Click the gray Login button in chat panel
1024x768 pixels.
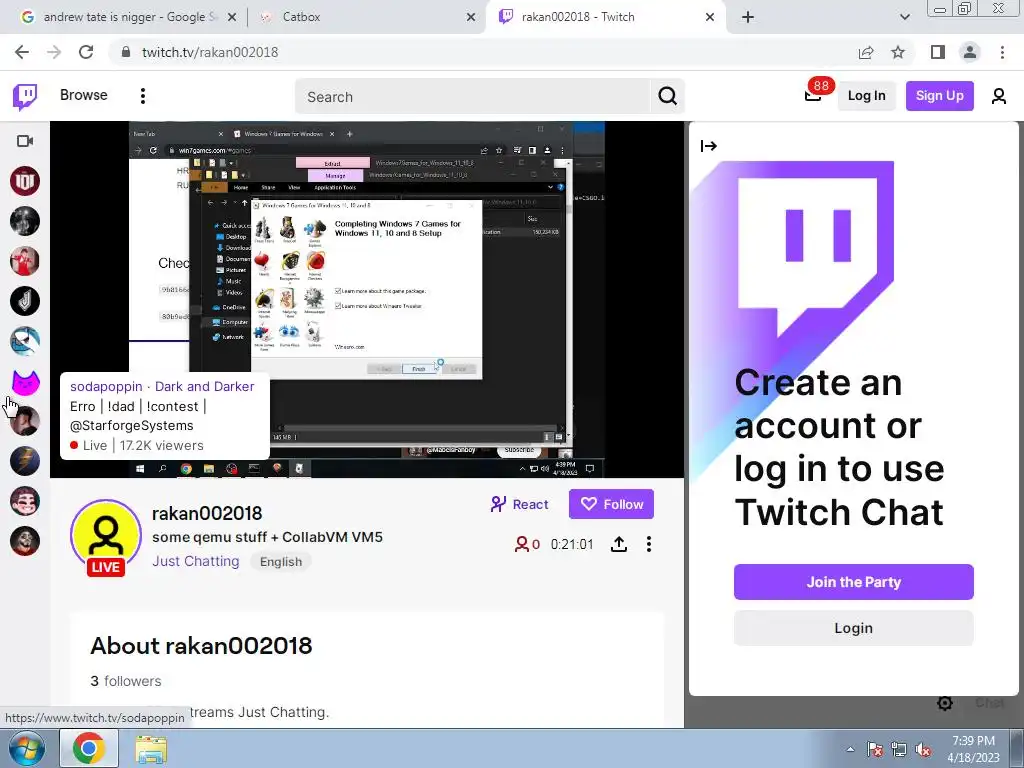[854, 628]
